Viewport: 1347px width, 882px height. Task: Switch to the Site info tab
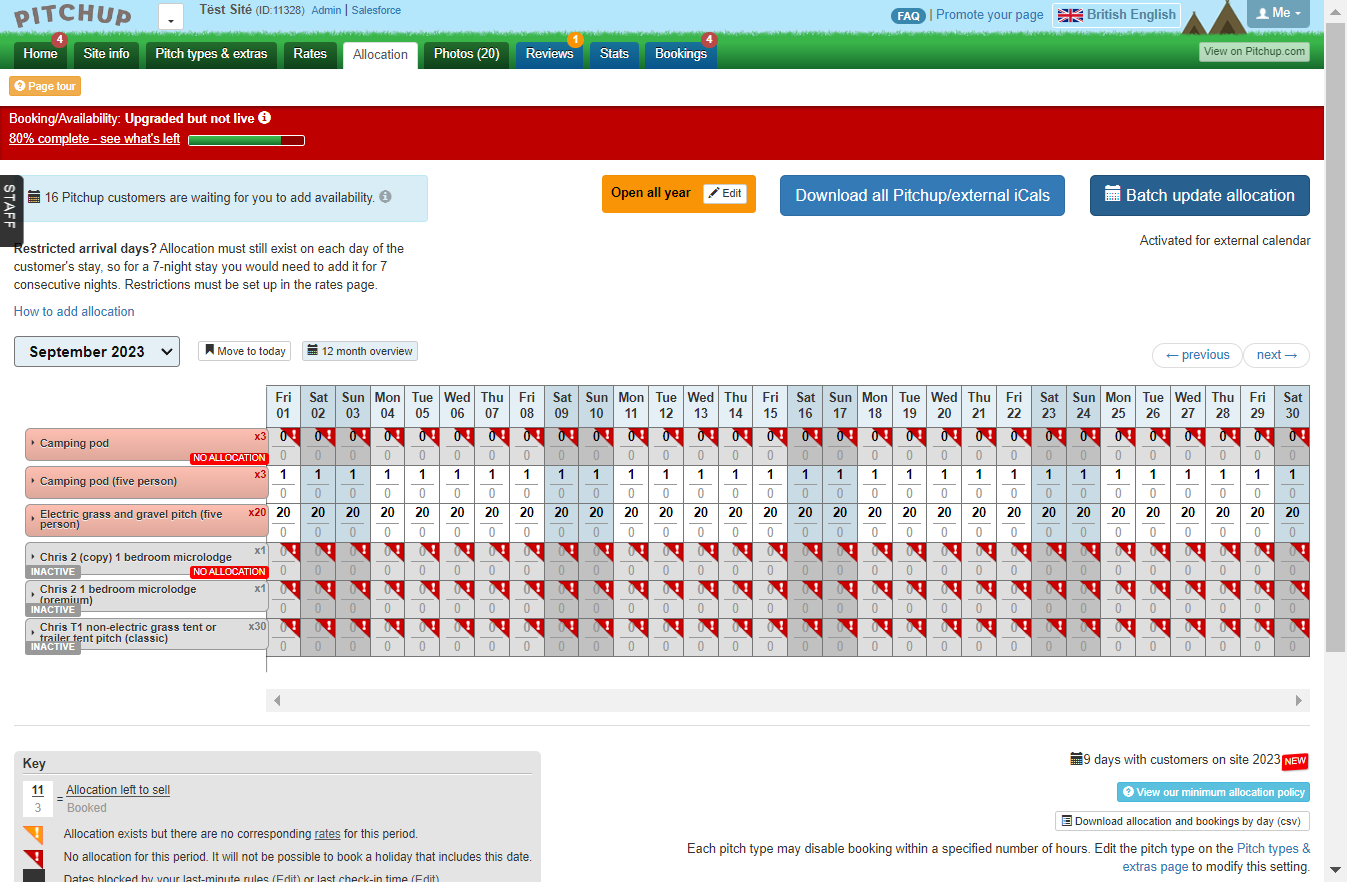pyautogui.click(x=107, y=54)
